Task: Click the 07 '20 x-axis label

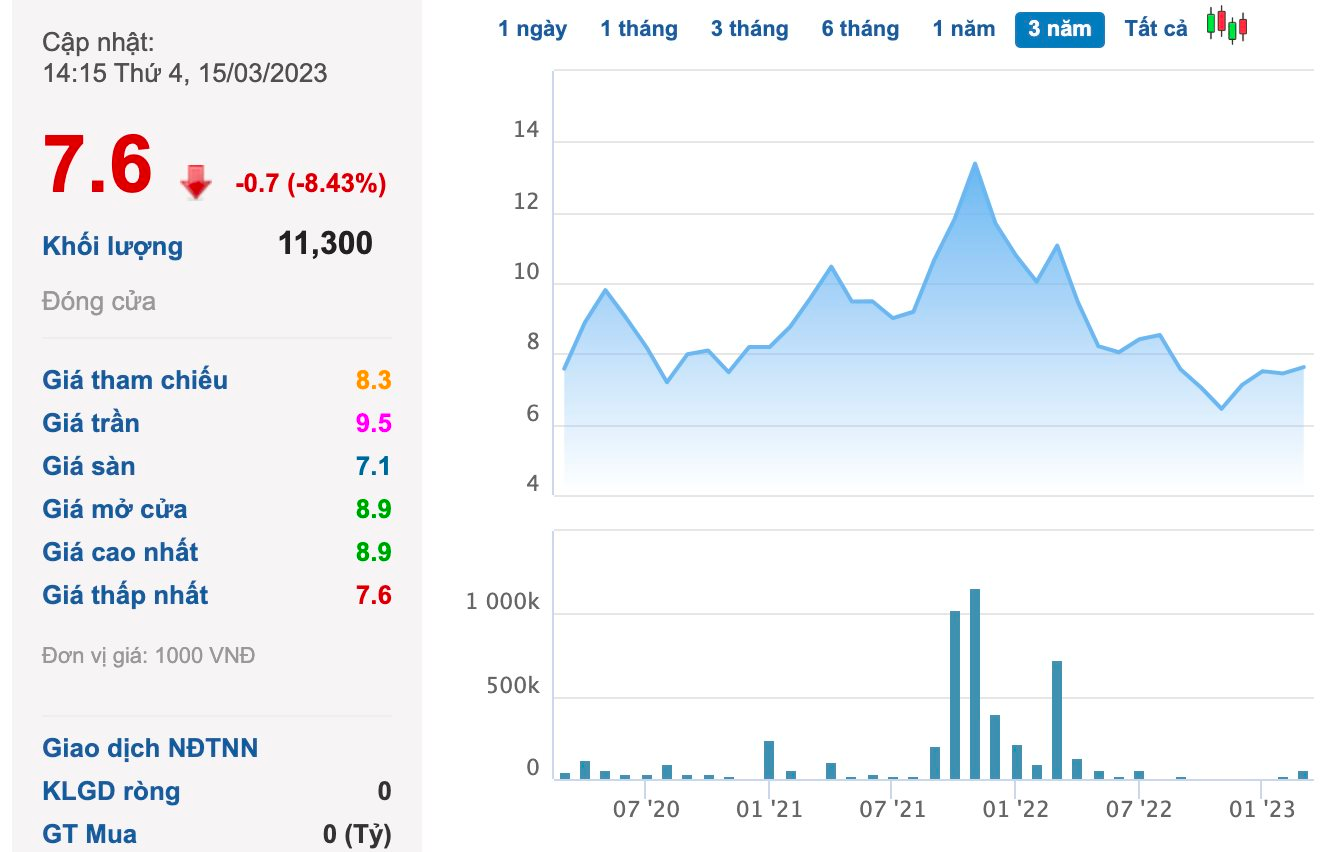Action: tap(647, 808)
